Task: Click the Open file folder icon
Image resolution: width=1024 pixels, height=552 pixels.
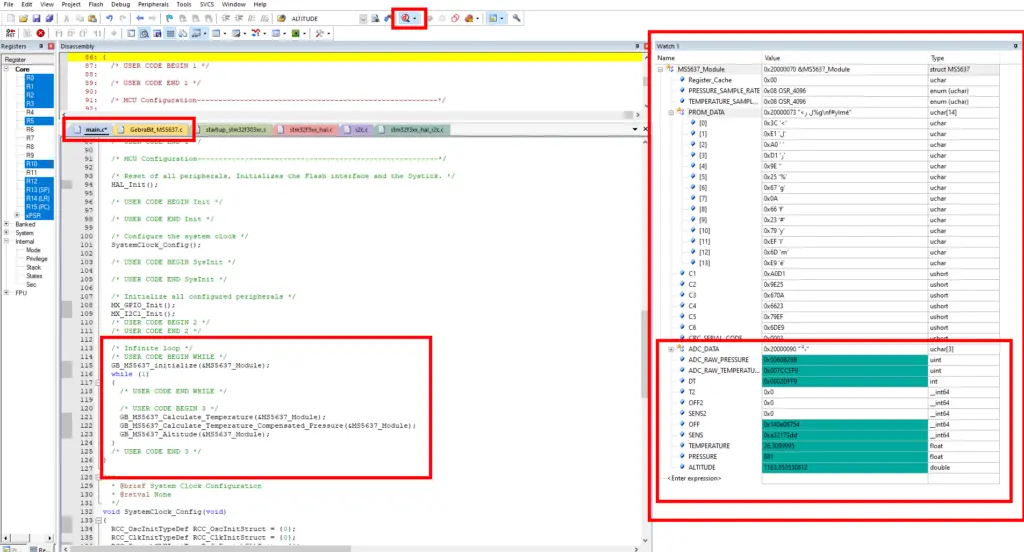Action: tap(24, 18)
